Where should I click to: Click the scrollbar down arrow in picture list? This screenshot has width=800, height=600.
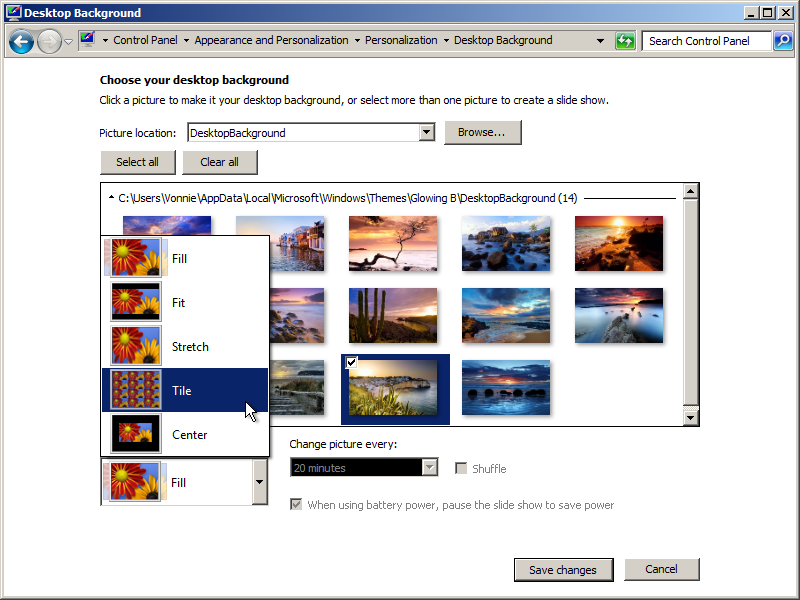[x=691, y=418]
